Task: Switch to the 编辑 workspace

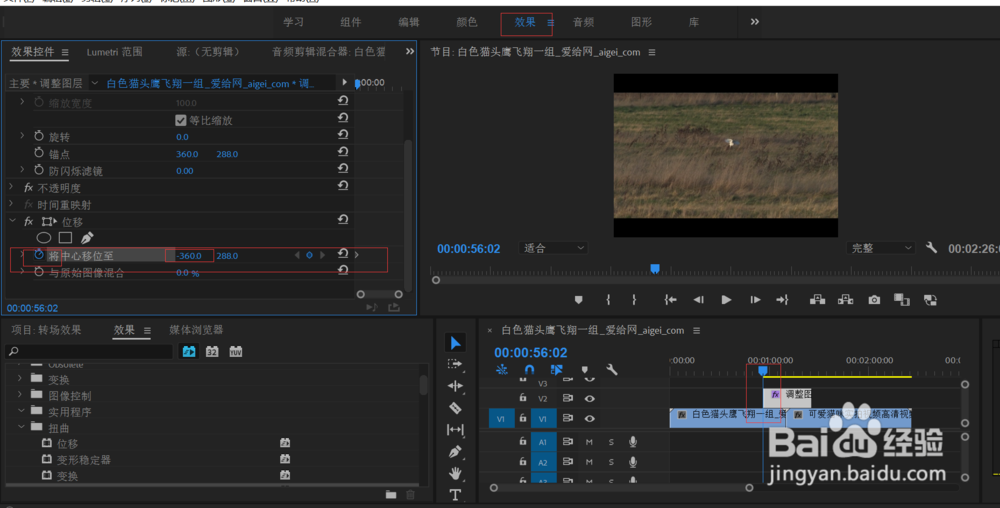Action: point(409,22)
